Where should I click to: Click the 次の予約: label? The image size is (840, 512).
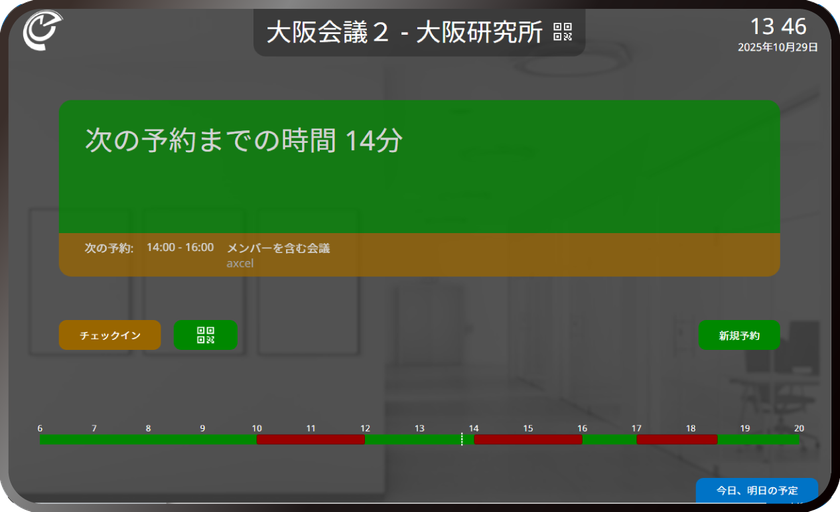[109, 248]
